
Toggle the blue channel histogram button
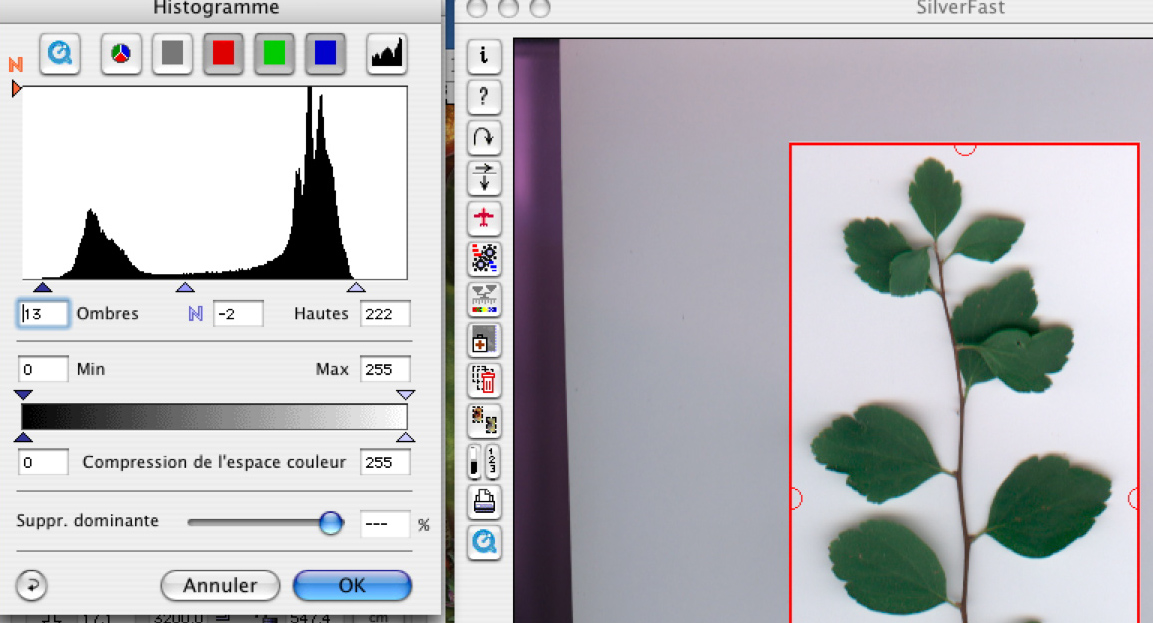point(325,54)
